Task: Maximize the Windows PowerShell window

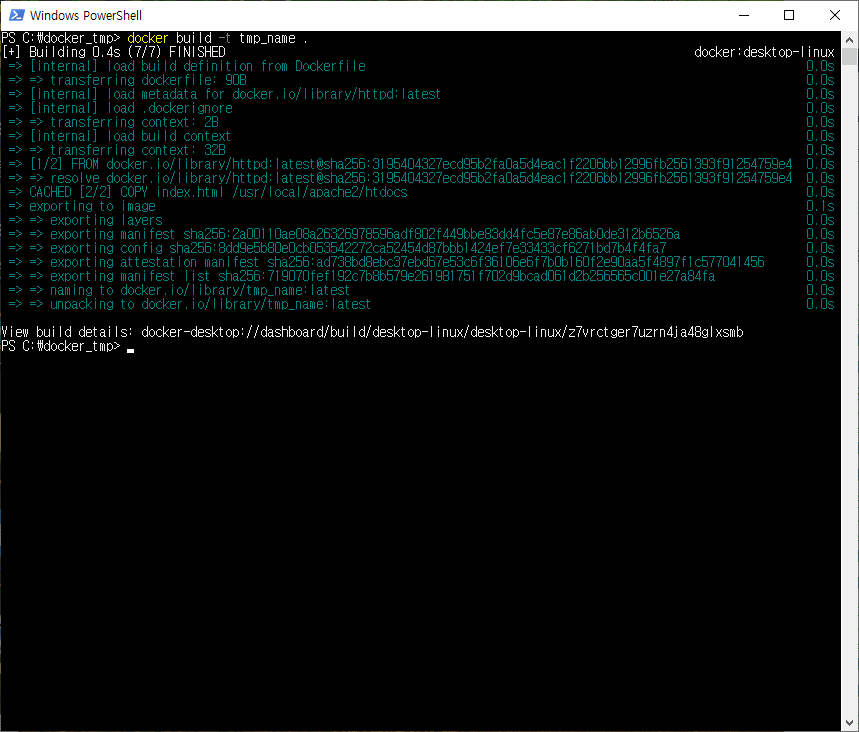Action: tap(789, 15)
